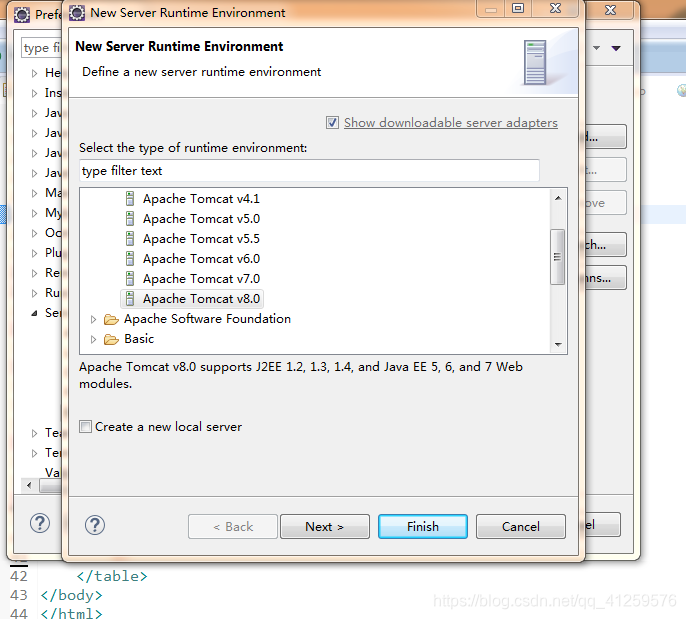686x619 pixels.
Task: Select Apache Software Foundation tree row
Action: pos(207,319)
